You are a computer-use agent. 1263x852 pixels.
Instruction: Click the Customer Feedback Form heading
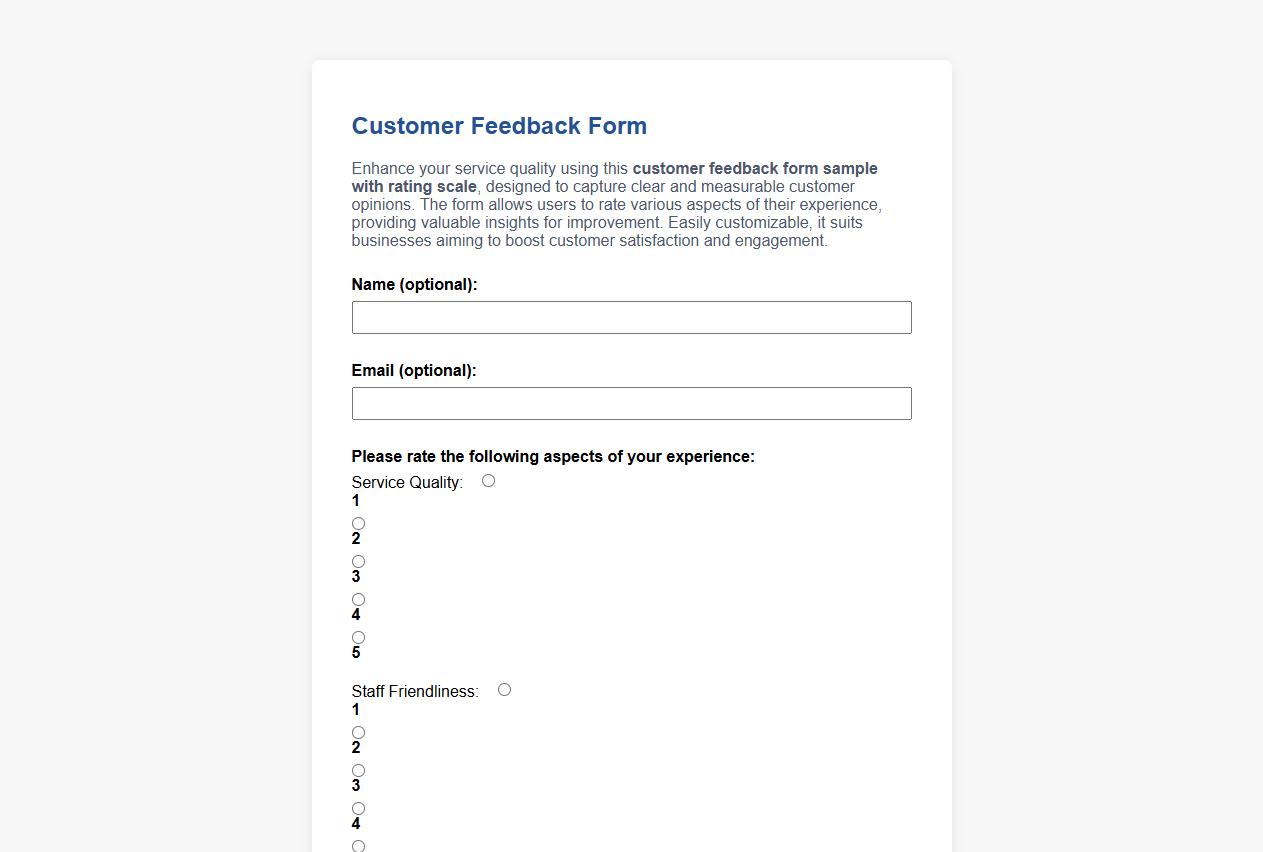tap(499, 126)
